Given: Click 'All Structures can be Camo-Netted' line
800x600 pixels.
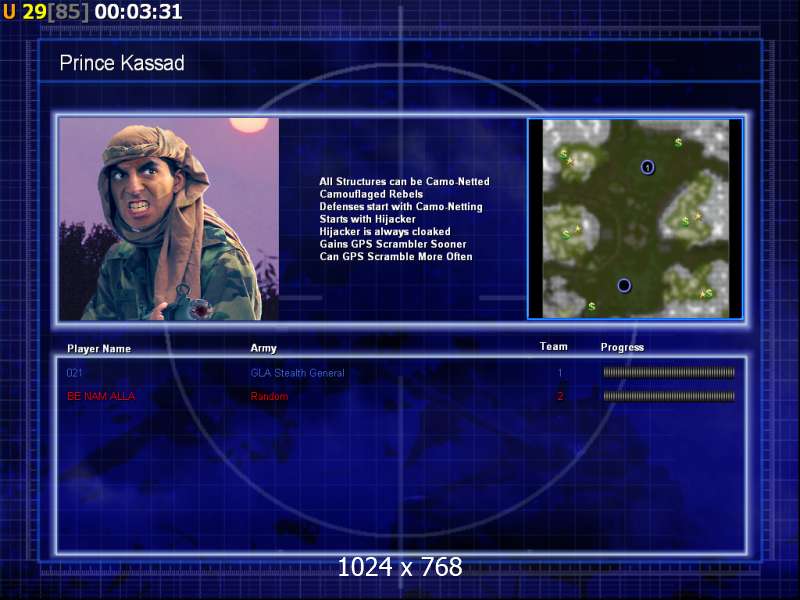Looking at the screenshot, I should point(404,182).
